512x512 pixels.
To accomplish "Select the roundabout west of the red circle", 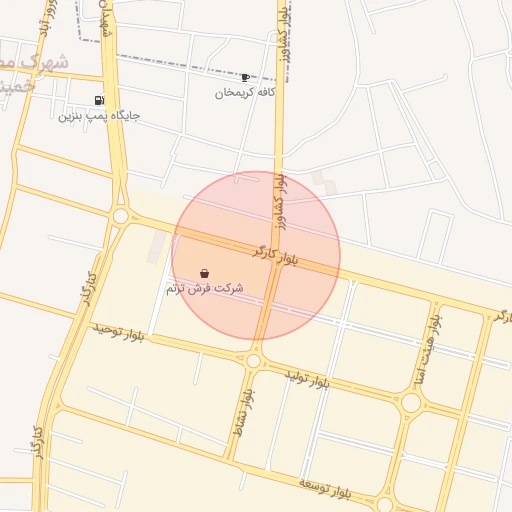I will click(121, 216).
